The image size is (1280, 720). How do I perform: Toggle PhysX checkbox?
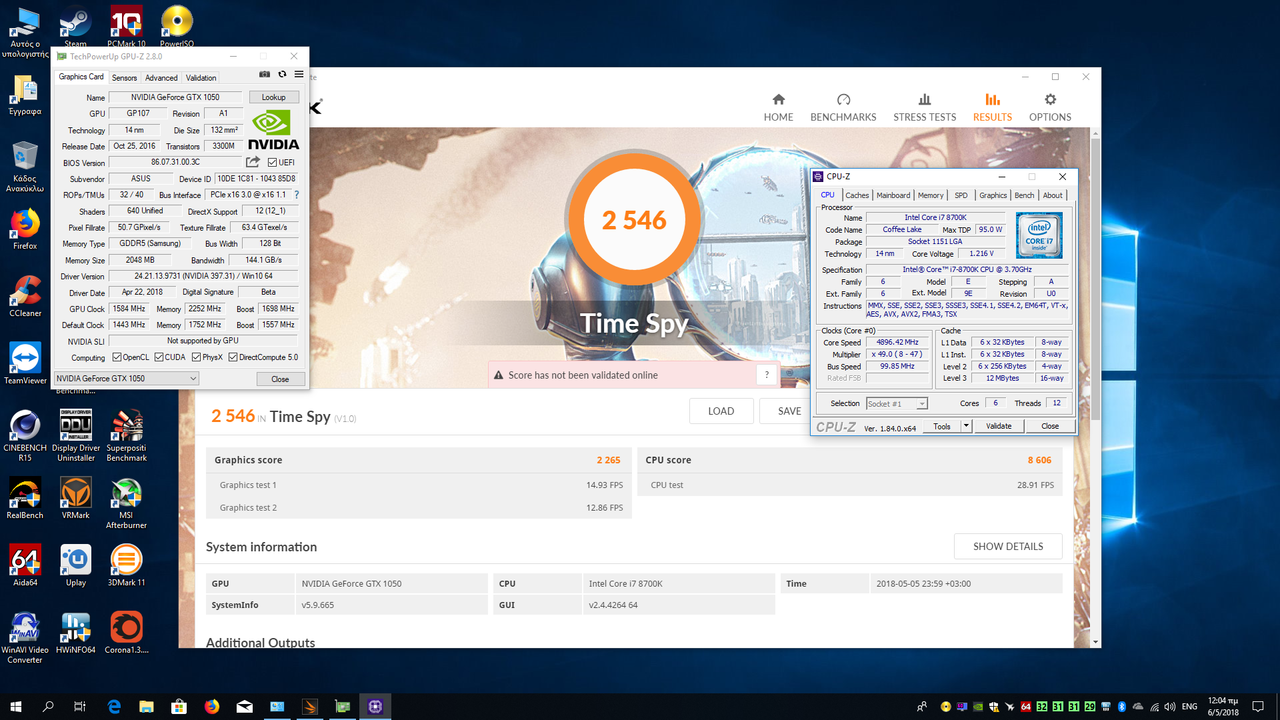(x=195, y=357)
